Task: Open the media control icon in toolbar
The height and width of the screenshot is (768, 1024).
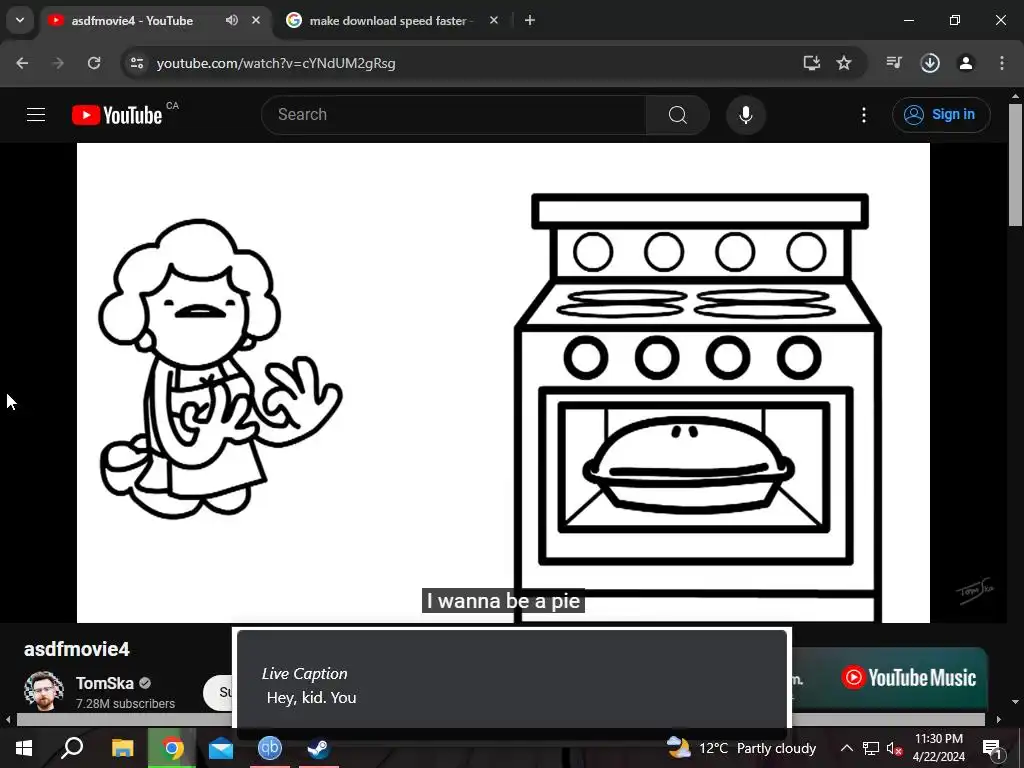Action: coord(893,63)
